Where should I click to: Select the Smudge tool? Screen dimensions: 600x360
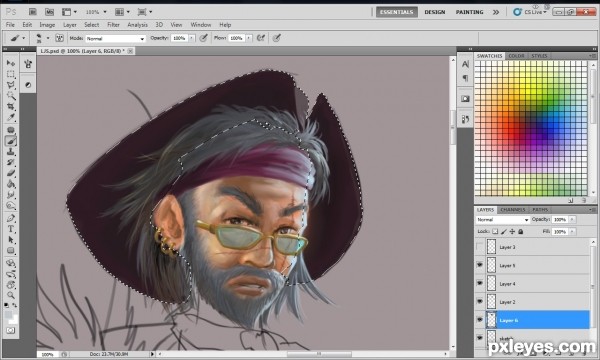(11, 195)
